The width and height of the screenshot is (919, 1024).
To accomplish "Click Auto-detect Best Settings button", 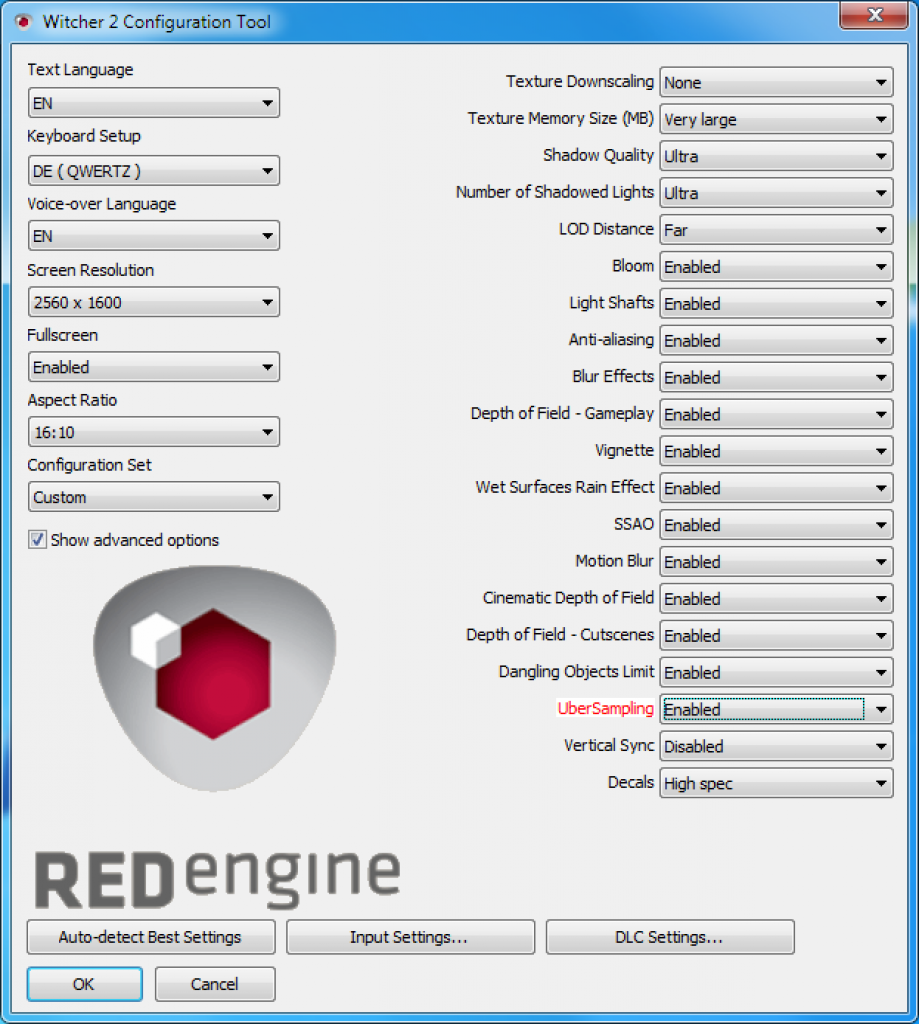I will pos(151,937).
